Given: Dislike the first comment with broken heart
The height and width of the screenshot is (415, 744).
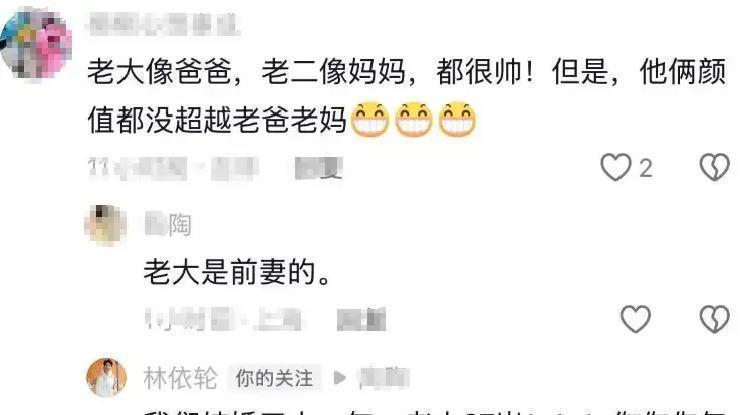Looking at the screenshot, I should click(x=715, y=167).
